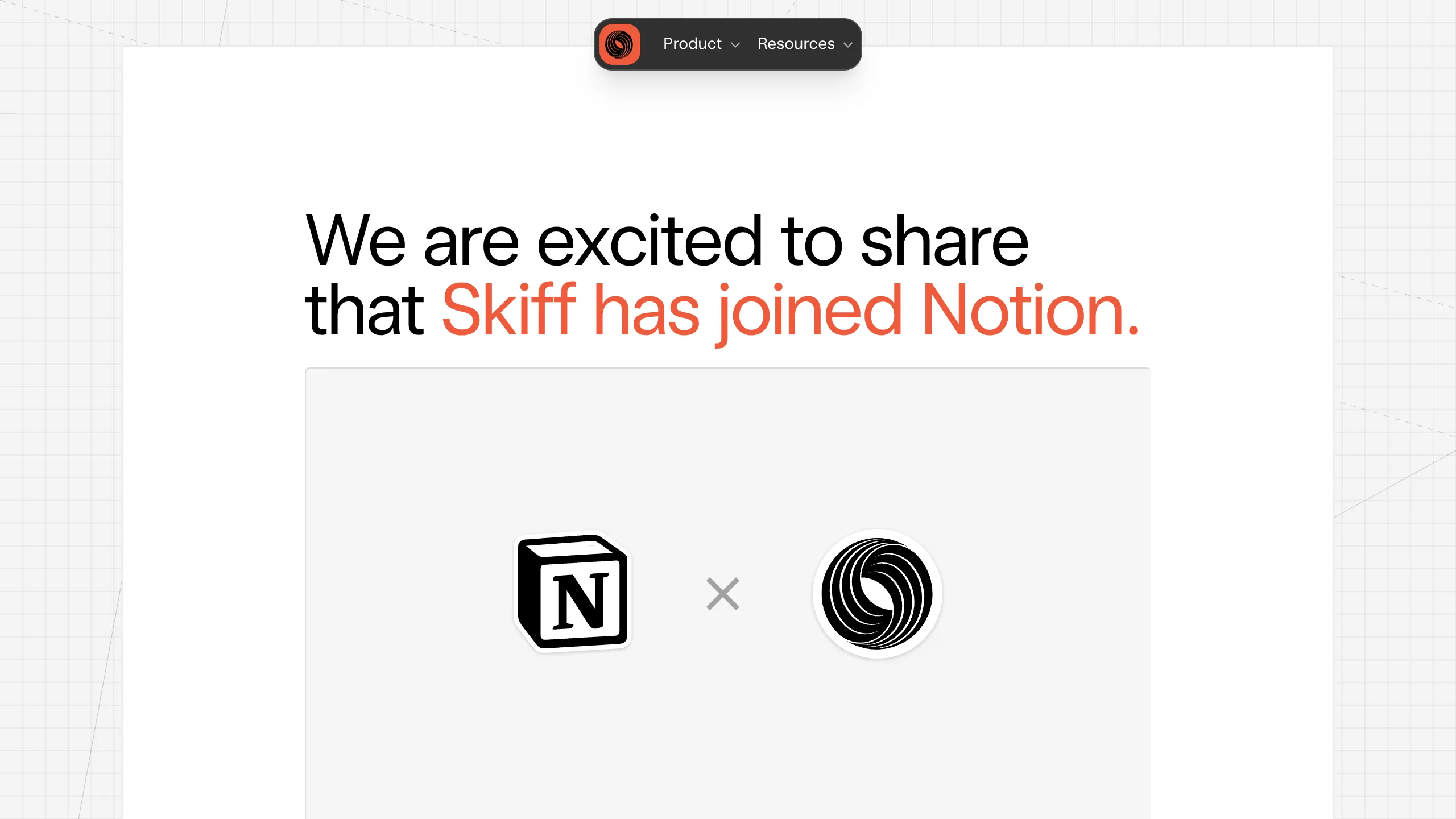Open the Resources menu label
1456x819 pixels.
click(796, 44)
